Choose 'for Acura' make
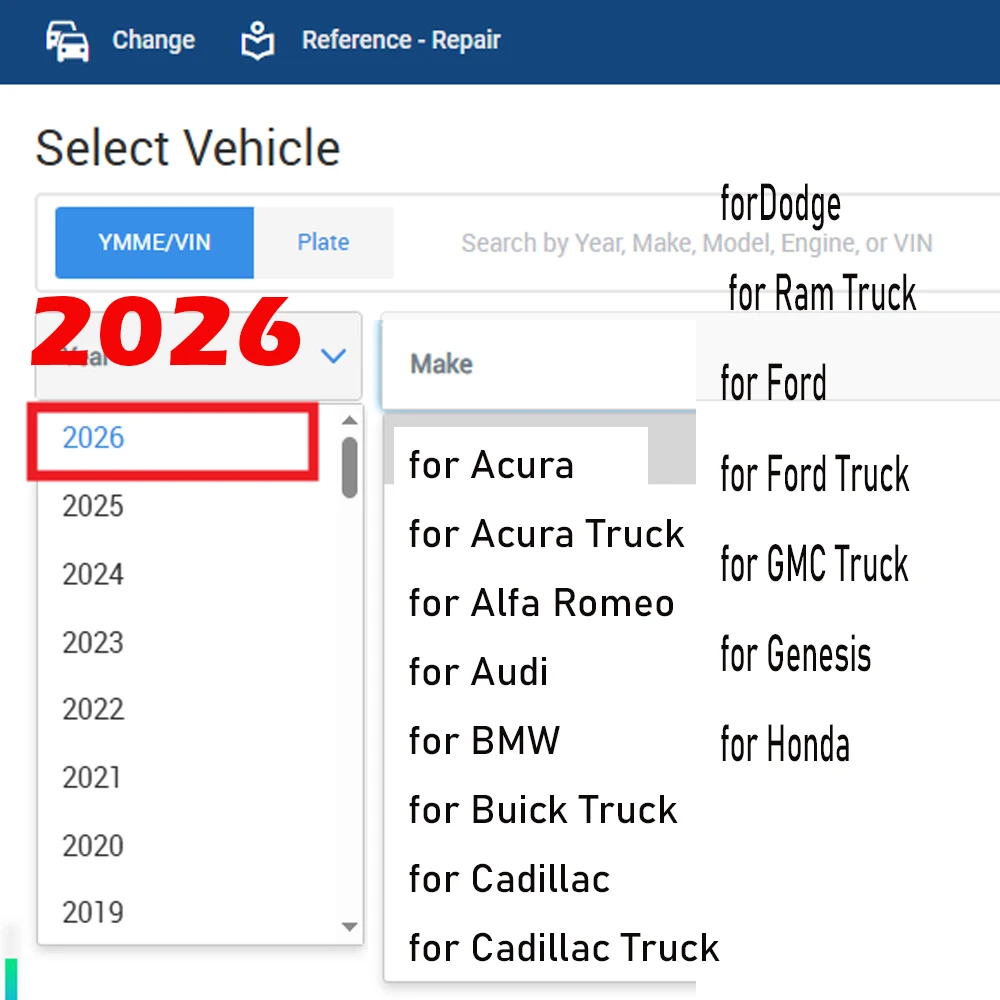The width and height of the screenshot is (1000, 1000). pos(492,464)
